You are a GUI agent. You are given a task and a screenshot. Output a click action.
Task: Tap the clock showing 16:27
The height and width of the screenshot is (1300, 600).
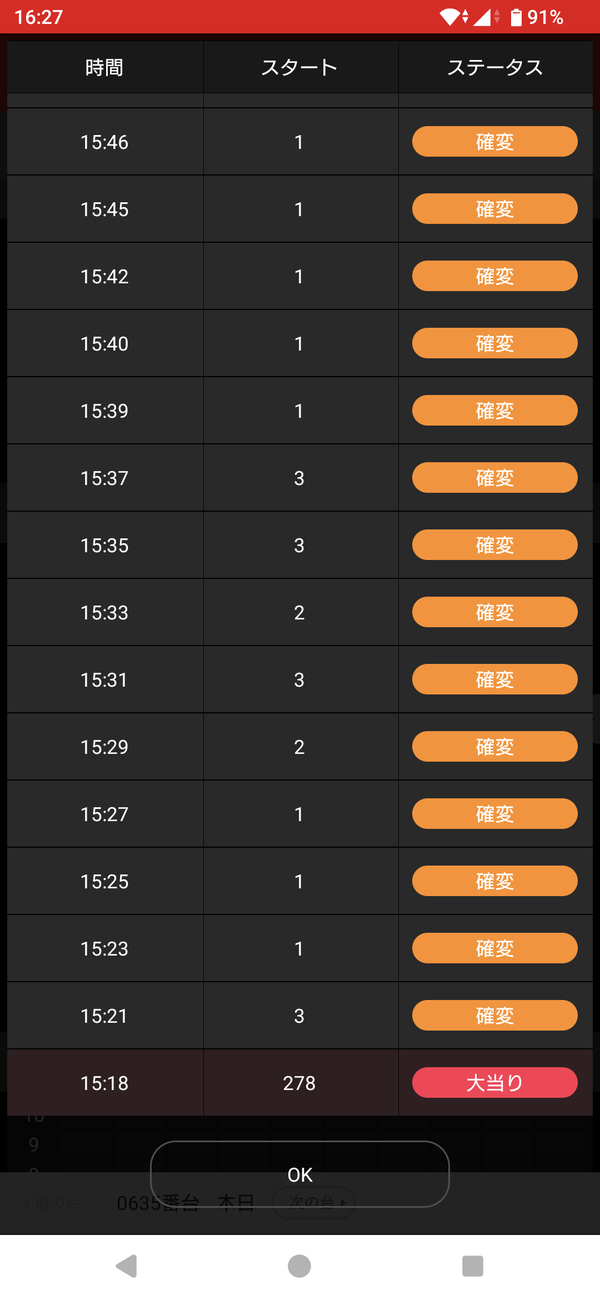[x=39, y=17]
